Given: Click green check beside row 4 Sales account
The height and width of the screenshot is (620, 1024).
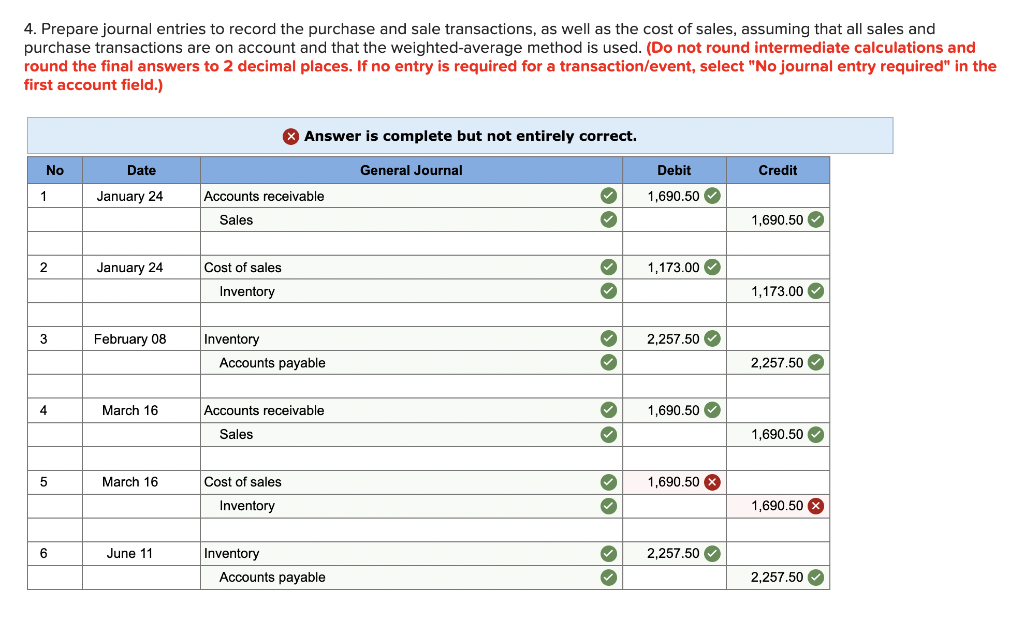Looking at the screenshot, I should pos(609,434).
